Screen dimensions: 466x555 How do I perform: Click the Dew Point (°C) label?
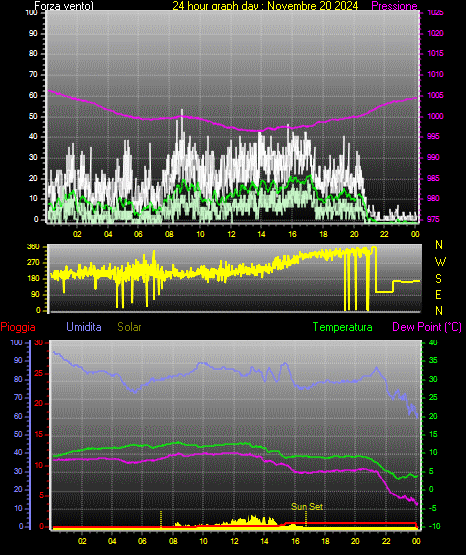pyautogui.click(x=427, y=327)
